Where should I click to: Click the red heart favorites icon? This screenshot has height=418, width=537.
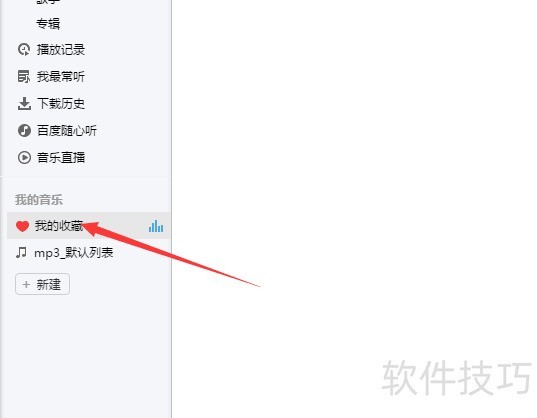(23, 226)
